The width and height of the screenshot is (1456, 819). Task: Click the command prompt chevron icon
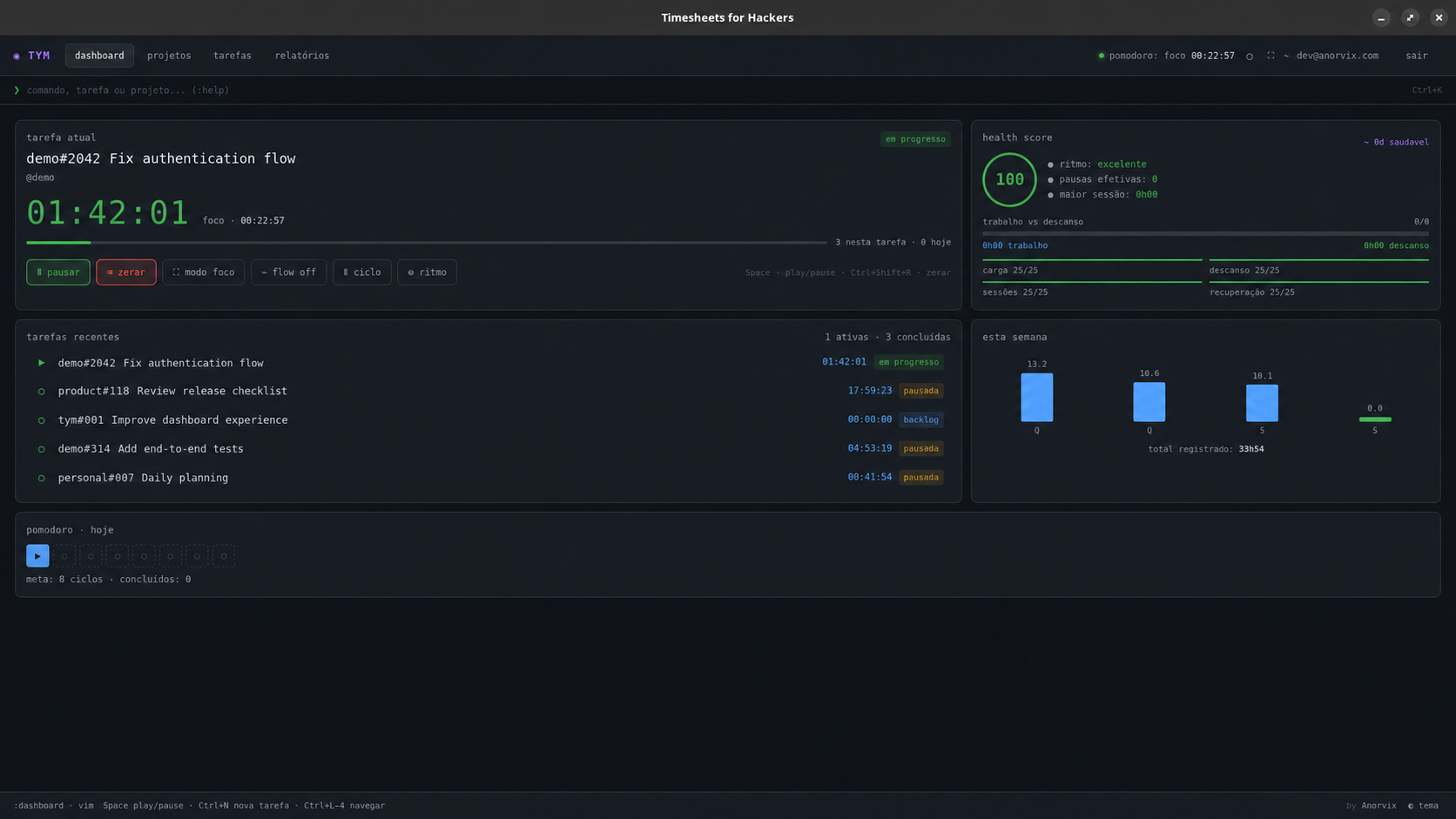[17, 91]
